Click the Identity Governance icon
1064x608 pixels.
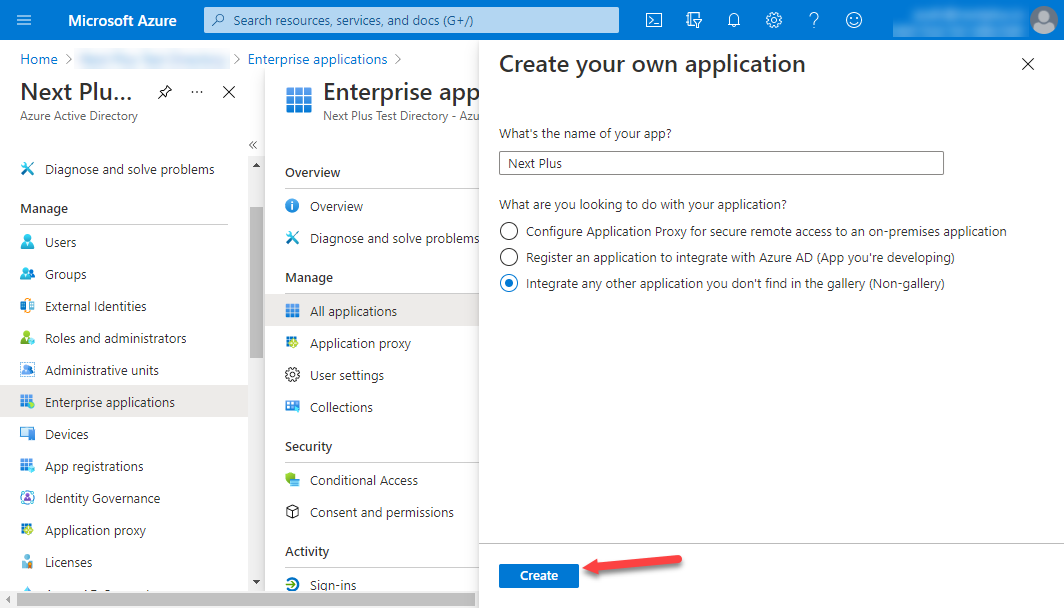coord(27,497)
